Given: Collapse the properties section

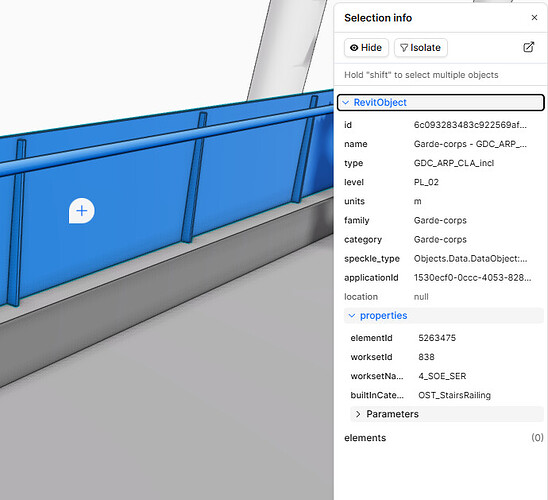Looking at the screenshot, I should pyautogui.click(x=444, y=316).
